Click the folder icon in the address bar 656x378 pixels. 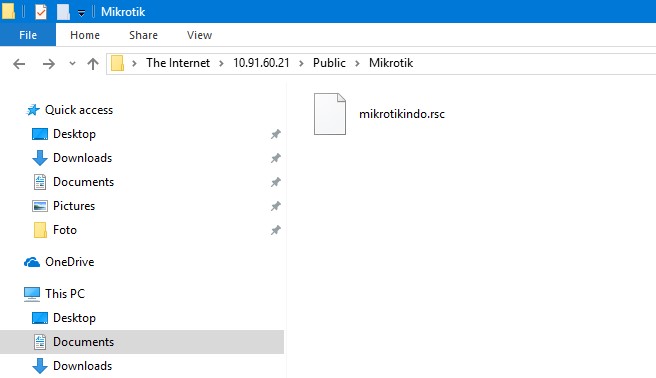[117, 63]
